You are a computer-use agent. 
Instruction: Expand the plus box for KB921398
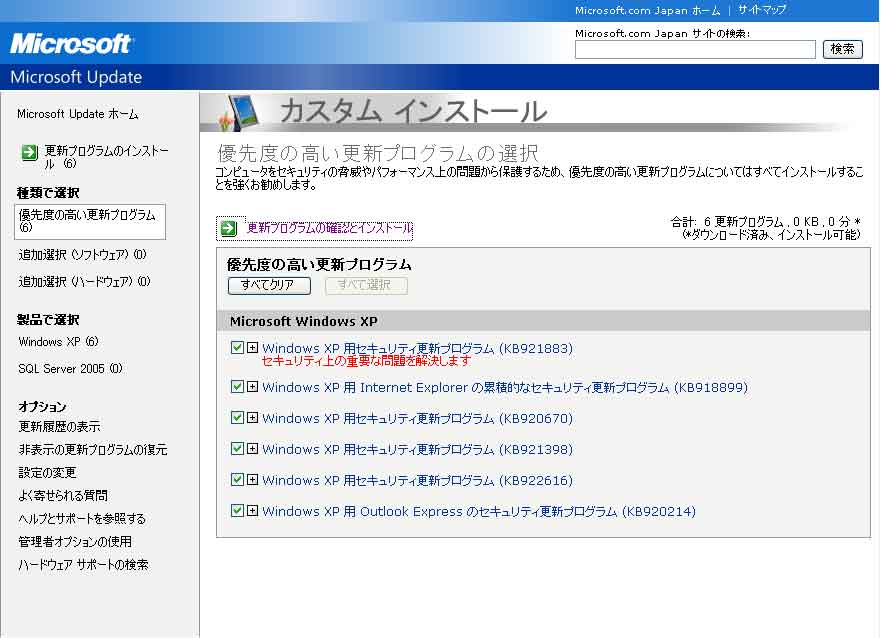pyautogui.click(x=252, y=448)
